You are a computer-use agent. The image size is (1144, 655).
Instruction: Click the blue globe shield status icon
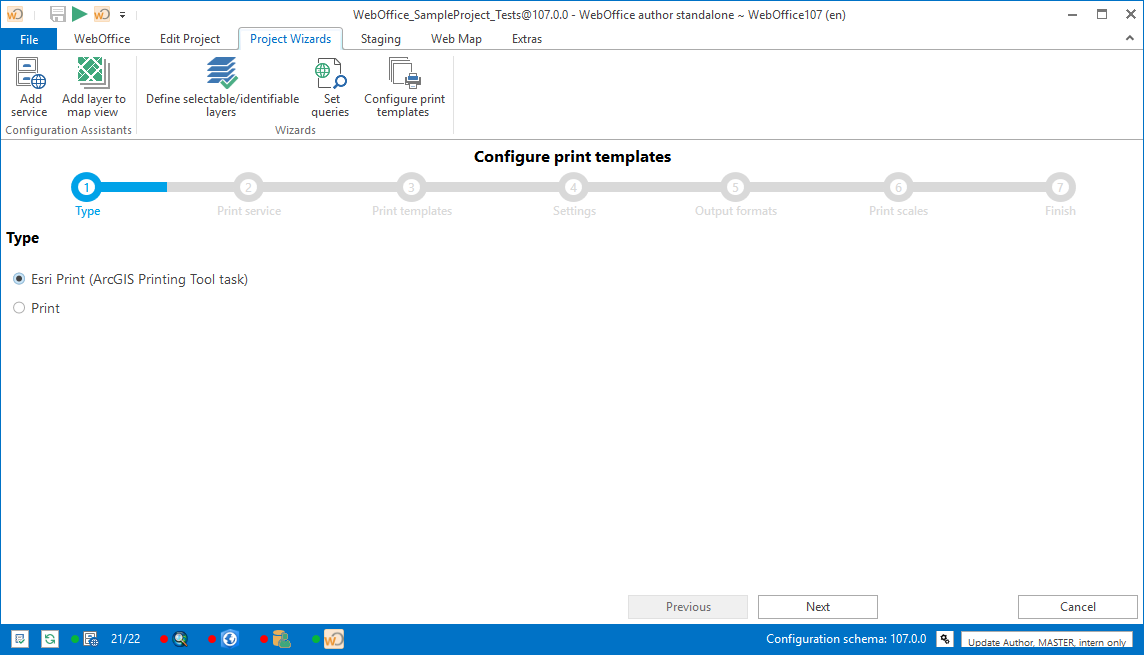click(x=230, y=640)
